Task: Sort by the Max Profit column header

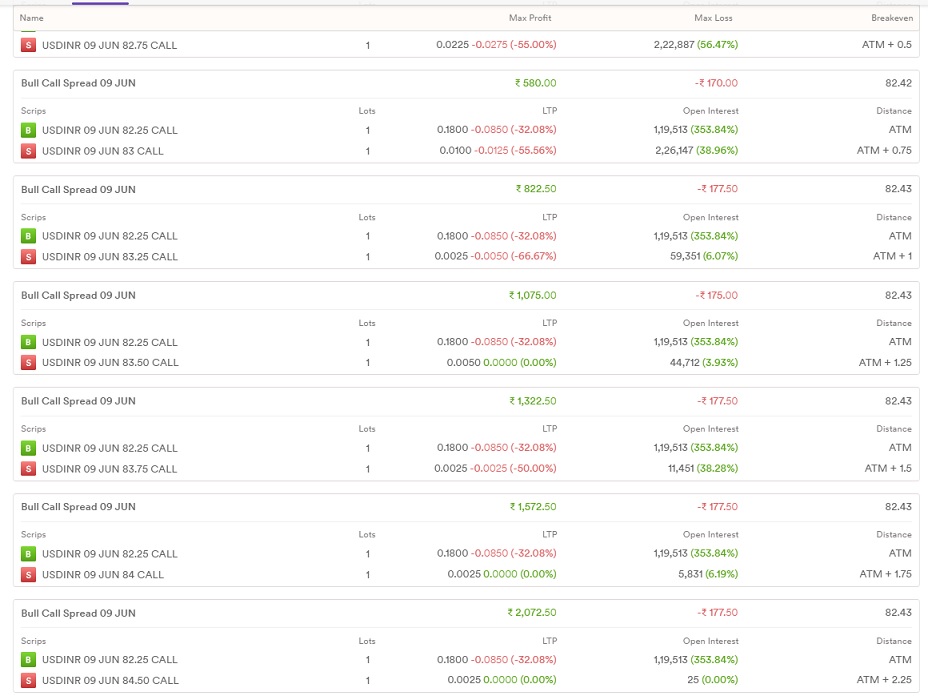Action: pyautogui.click(x=529, y=18)
